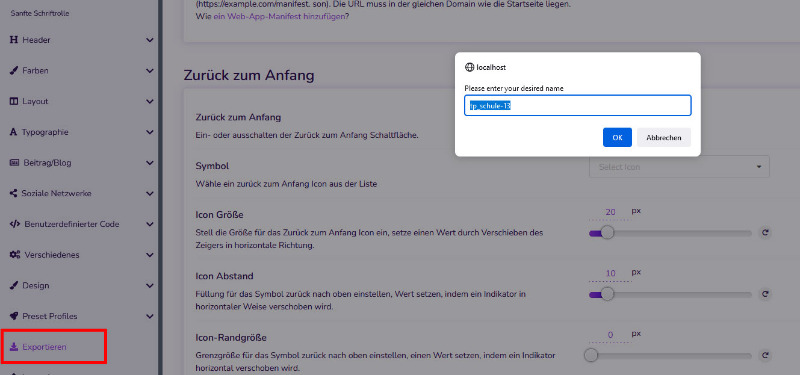Click the Icon Abstand slider handle
The width and height of the screenshot is (800, 375).
(607, 294)
